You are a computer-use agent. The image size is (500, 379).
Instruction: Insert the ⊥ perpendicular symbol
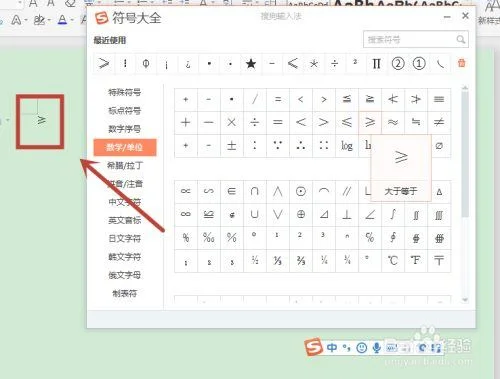click(x=347, y=214)
